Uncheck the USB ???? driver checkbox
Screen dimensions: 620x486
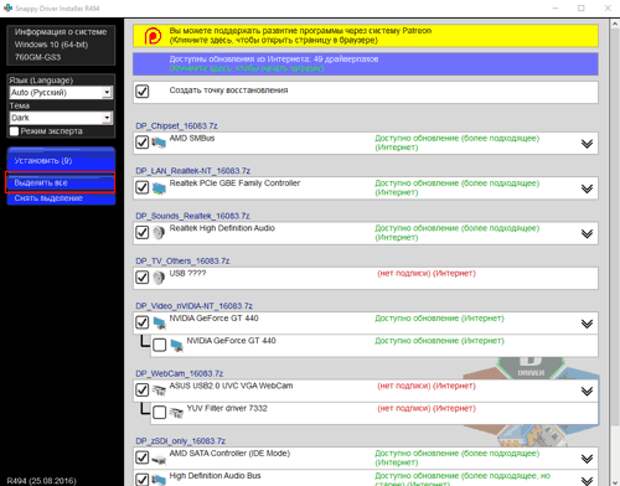click(142, 277)
